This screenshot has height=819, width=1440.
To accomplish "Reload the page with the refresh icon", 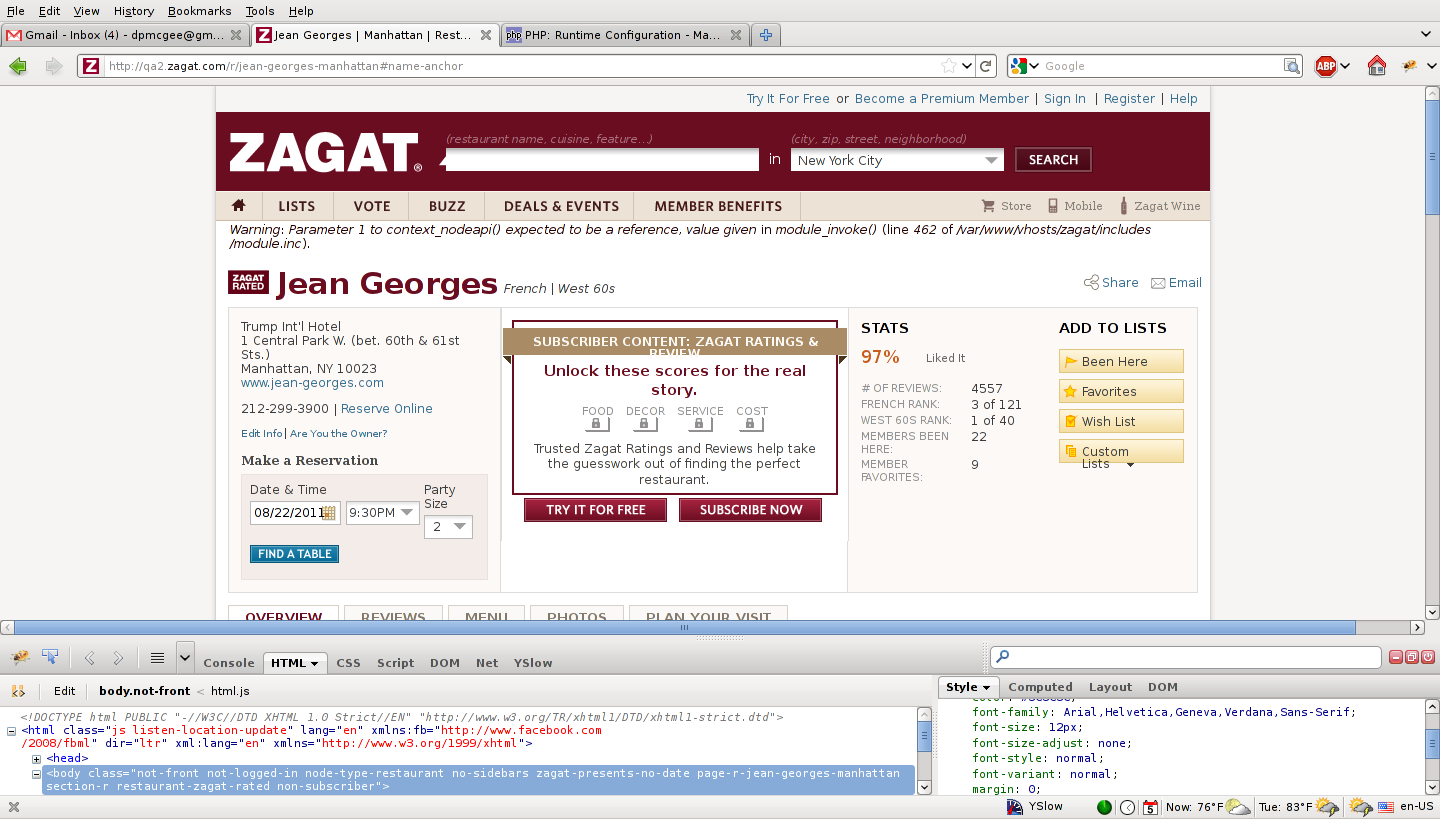I will tap(986, 66).
